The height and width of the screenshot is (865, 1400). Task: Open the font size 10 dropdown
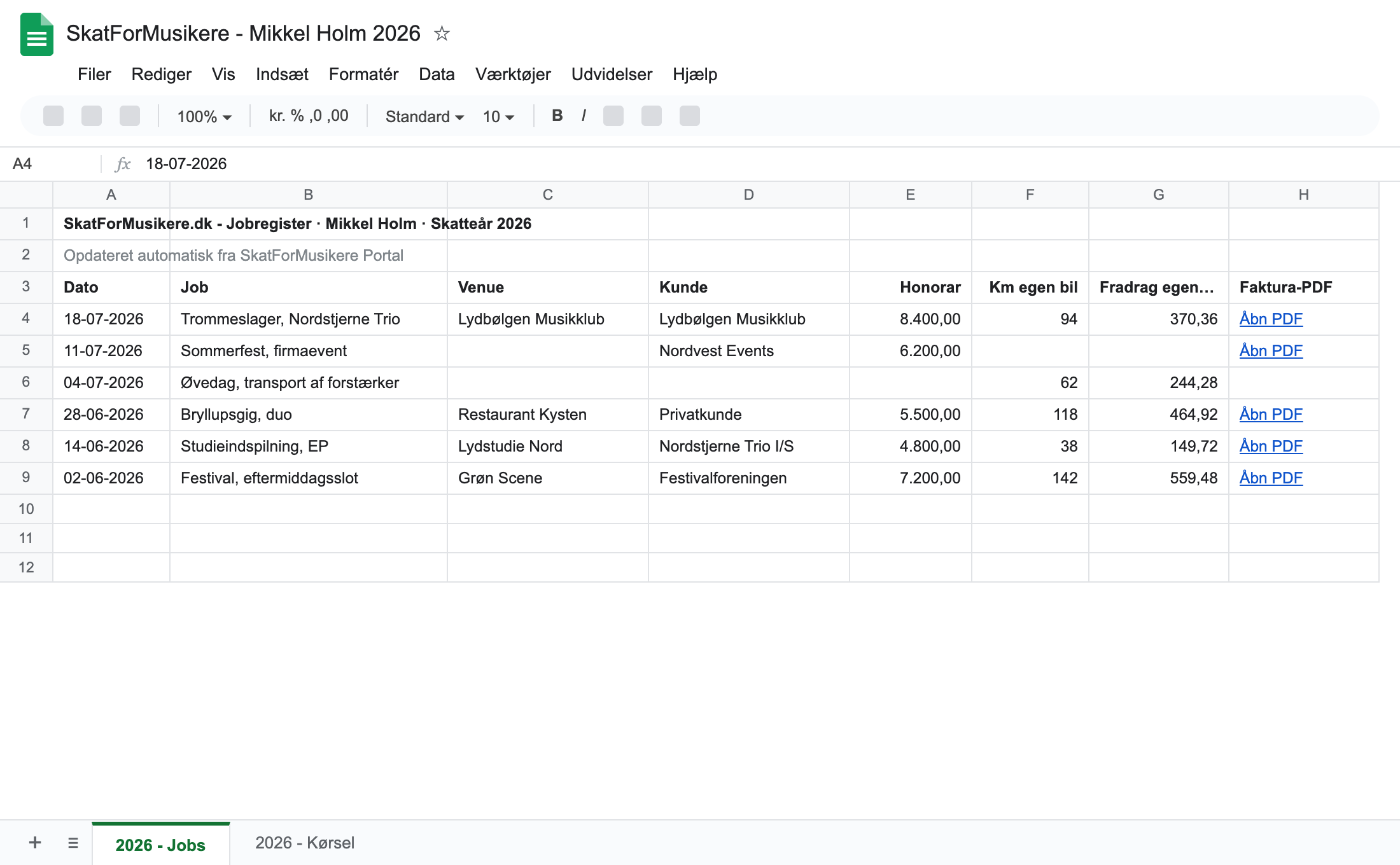pyautogui.click(x=498, y=116)
